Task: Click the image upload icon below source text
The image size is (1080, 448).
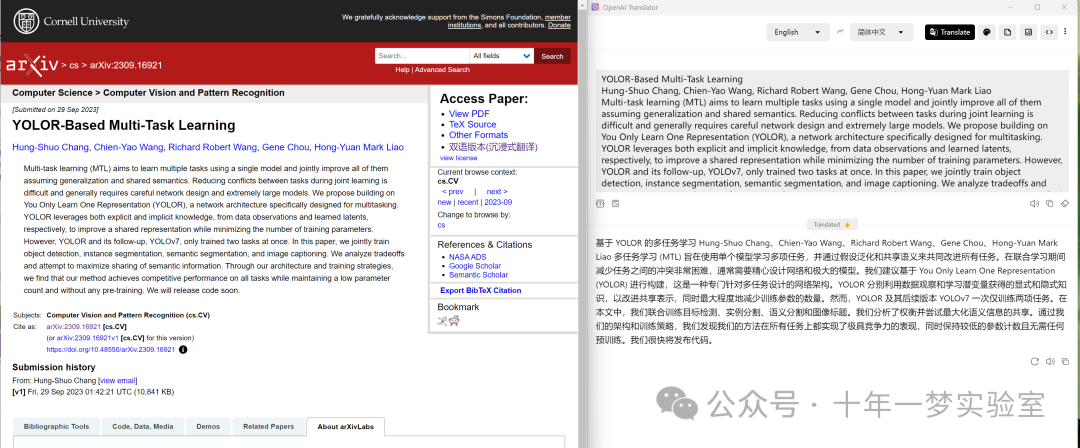Action: pyautogui.click(x=615, y=203)
